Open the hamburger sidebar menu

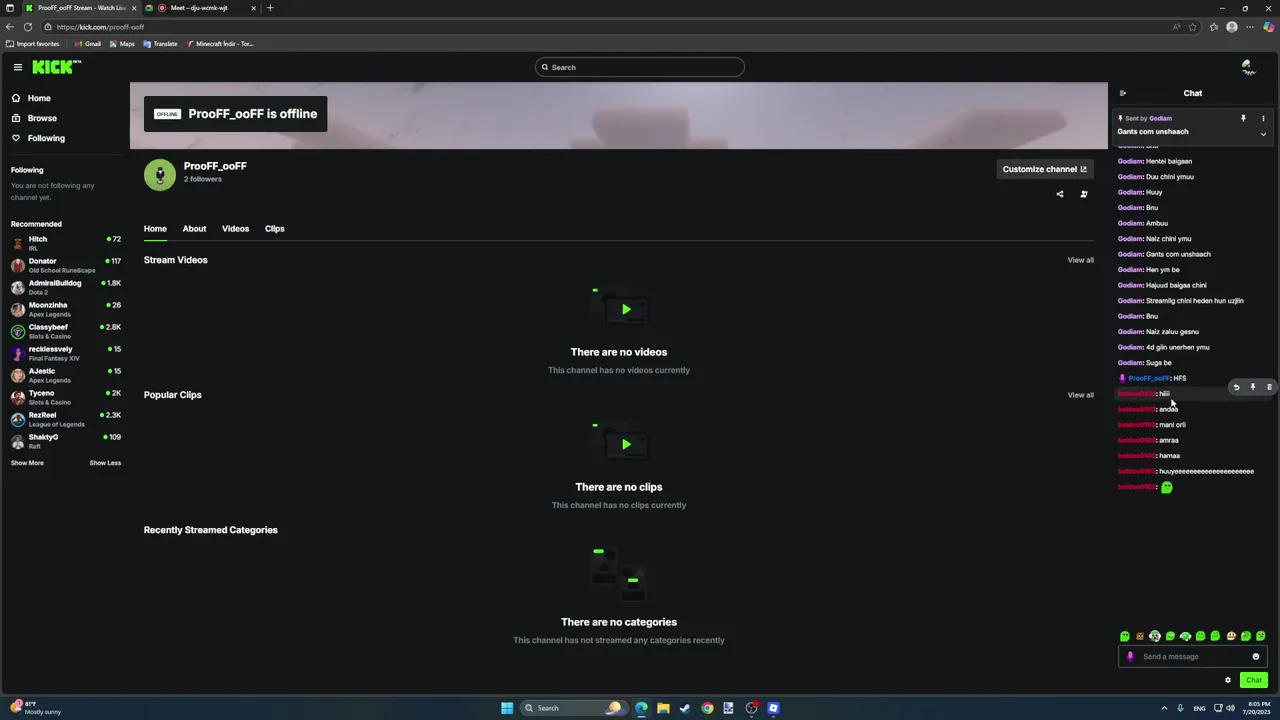17,67
